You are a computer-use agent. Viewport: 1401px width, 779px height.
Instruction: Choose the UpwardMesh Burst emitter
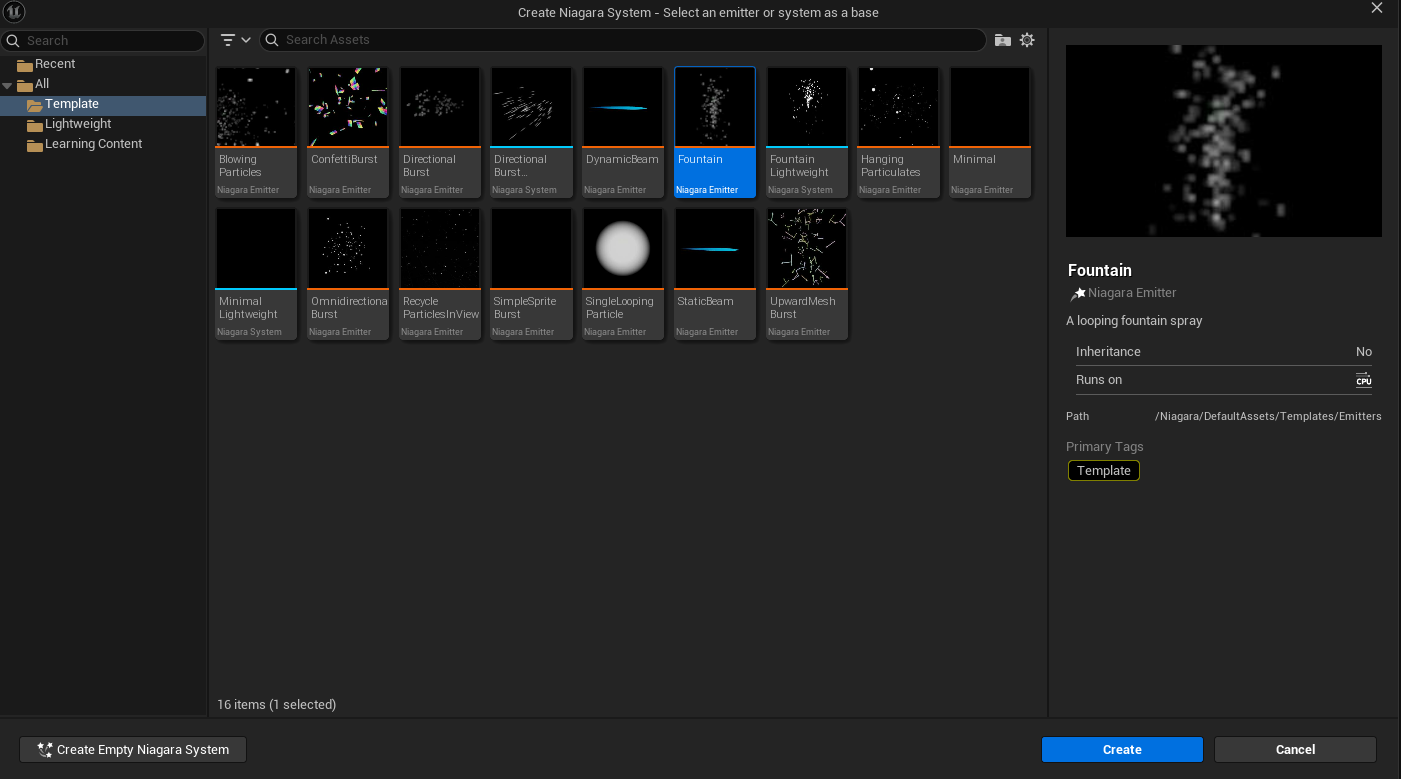tap(807, 274)
